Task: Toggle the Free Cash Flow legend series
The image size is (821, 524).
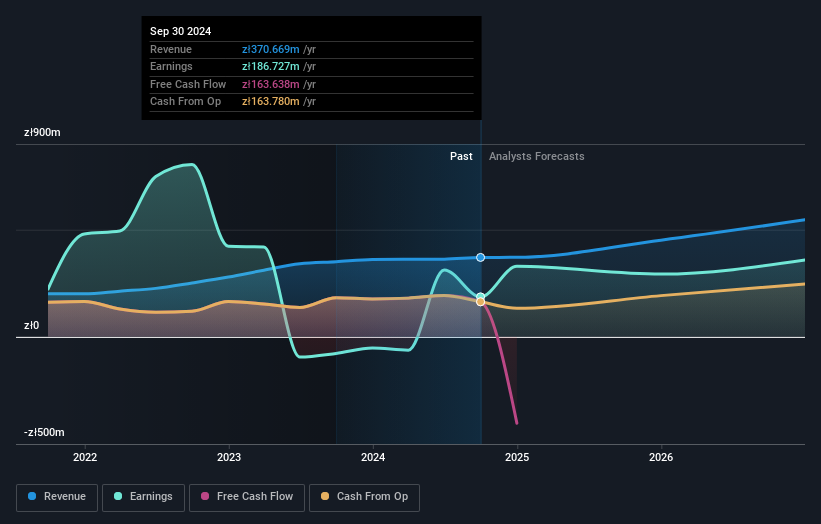Action: point(247,497)
